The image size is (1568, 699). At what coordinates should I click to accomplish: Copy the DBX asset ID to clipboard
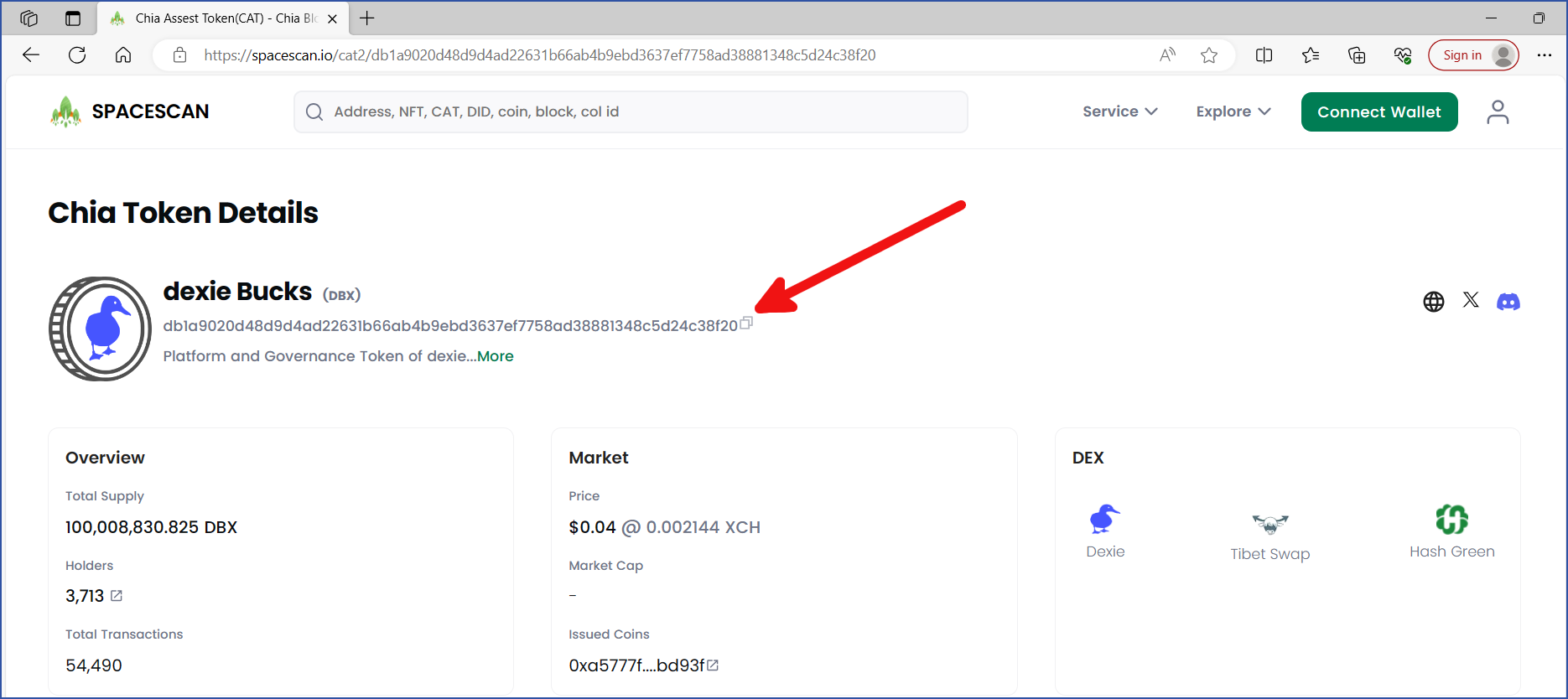click(x=746, y=323)
